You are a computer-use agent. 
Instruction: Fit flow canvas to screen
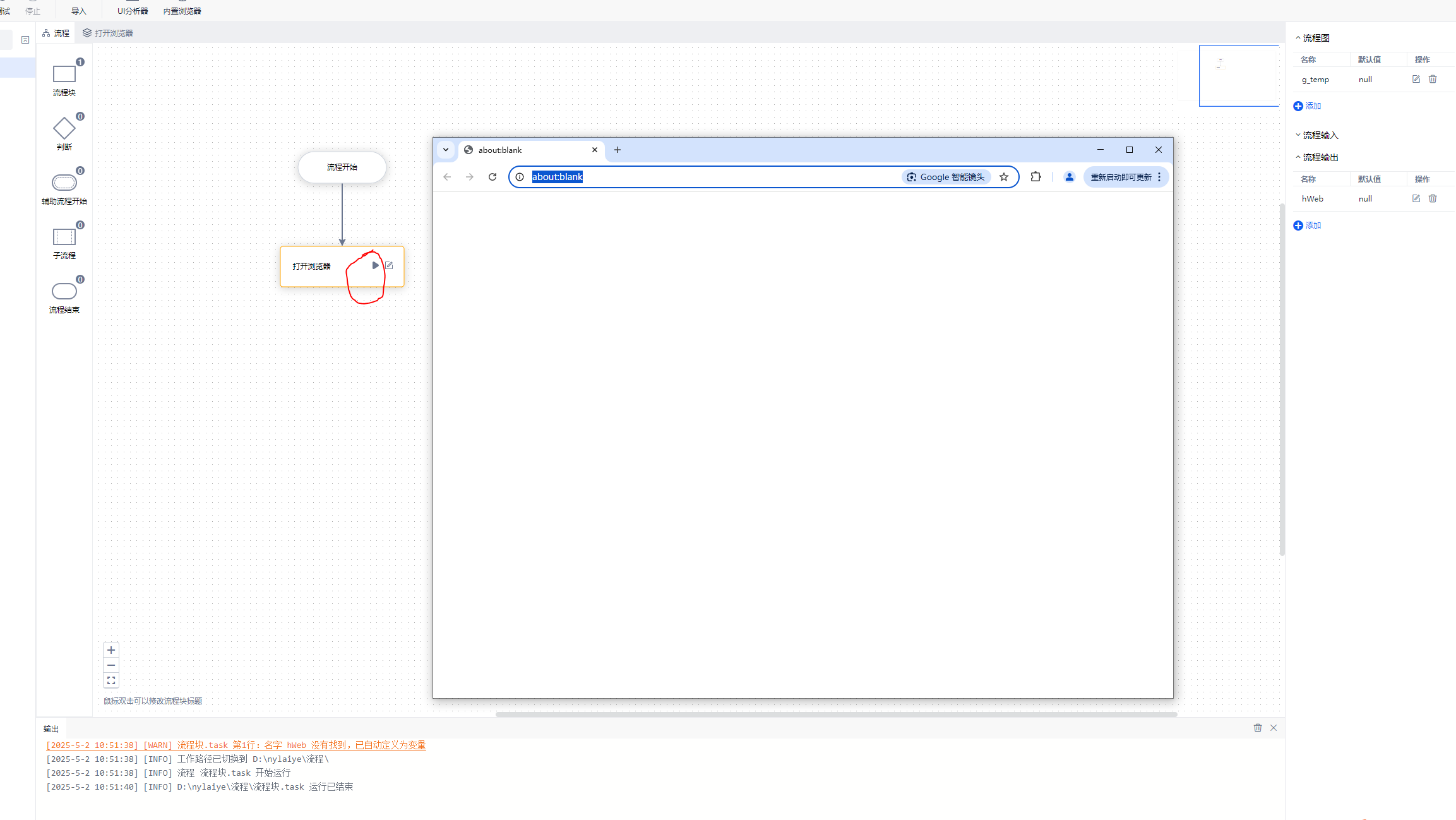coord(111,680)
